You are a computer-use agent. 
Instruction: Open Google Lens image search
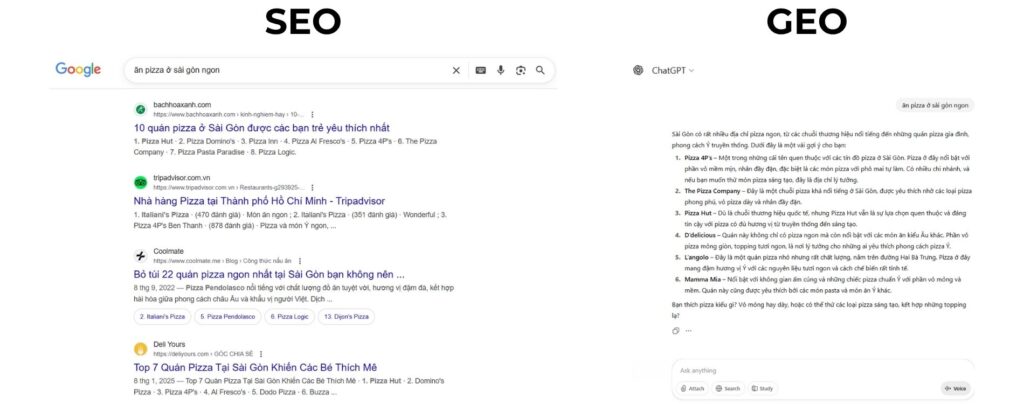click(x=520, y=70)
